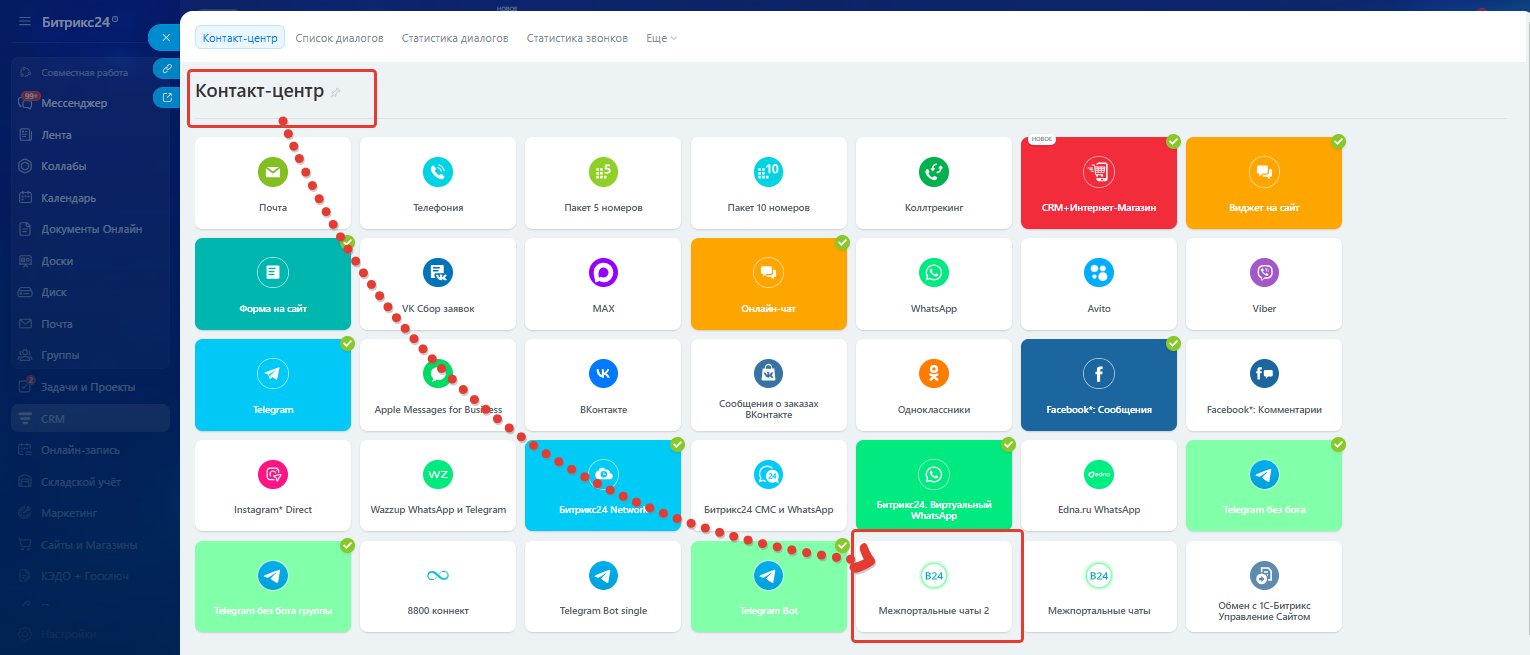Open Битрикс24. Виртуальный WhatsApp tile
The image size is (1530, 655).
934,485
